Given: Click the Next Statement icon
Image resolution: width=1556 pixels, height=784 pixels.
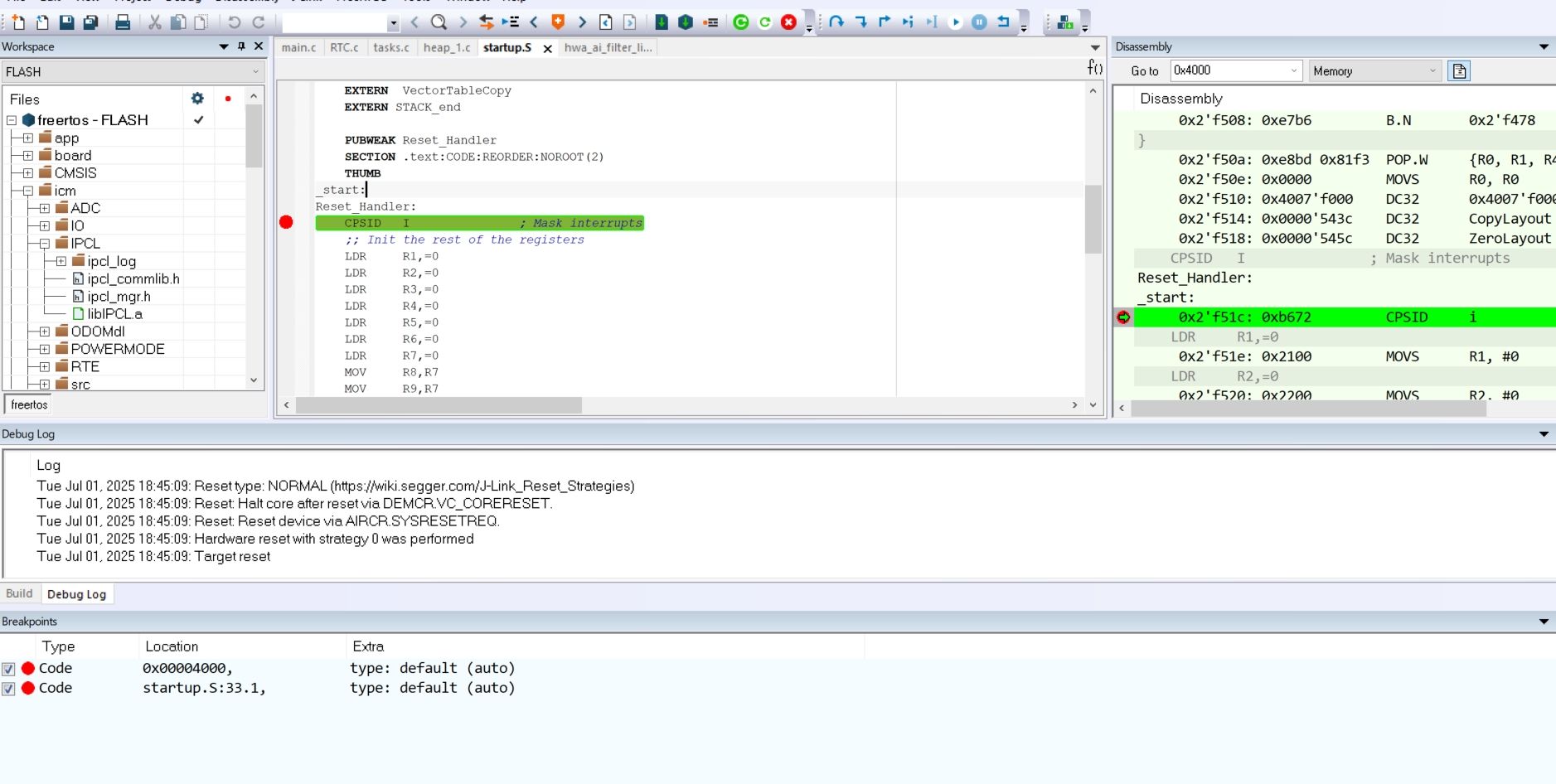Looking at the screenshot, I should (x=909, y=22).
